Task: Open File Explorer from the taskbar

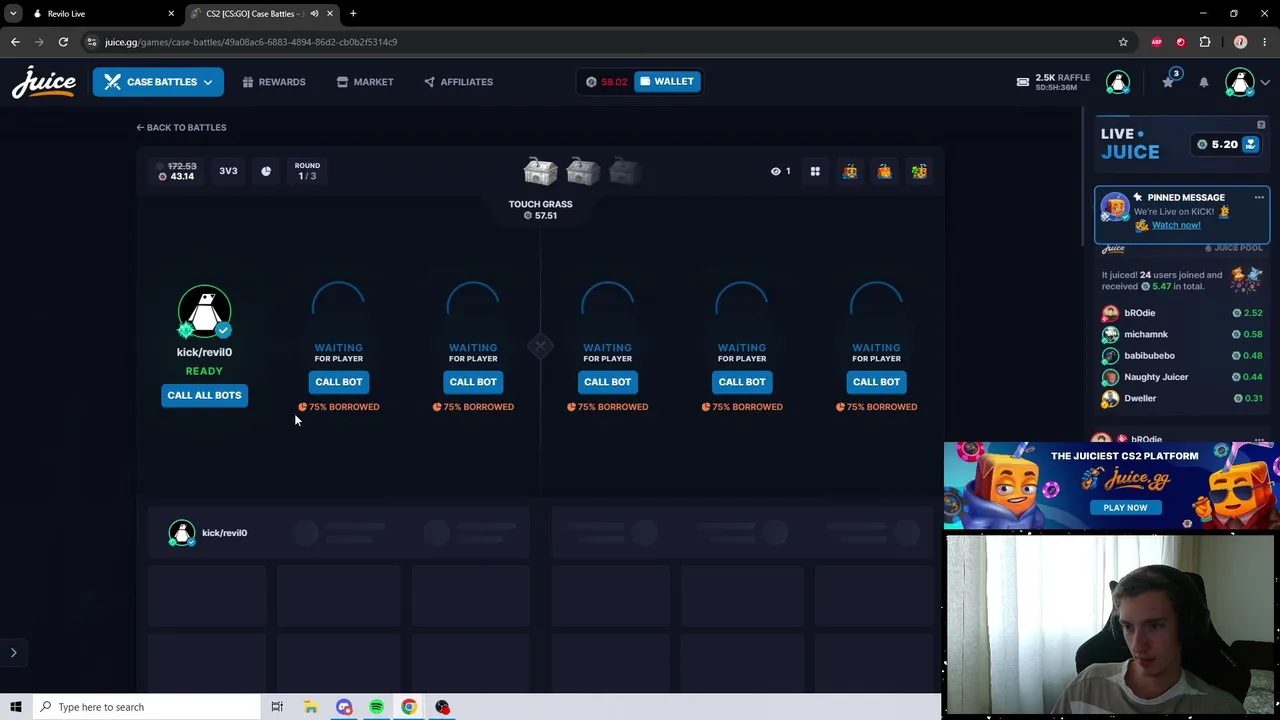Action: [311, 707]
